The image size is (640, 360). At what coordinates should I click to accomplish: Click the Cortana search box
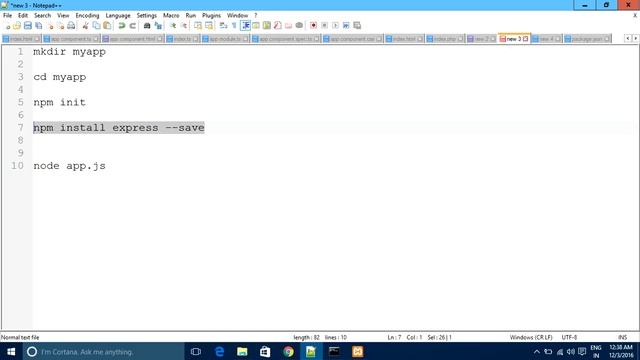pyautogui.click(x=104, y=351)
